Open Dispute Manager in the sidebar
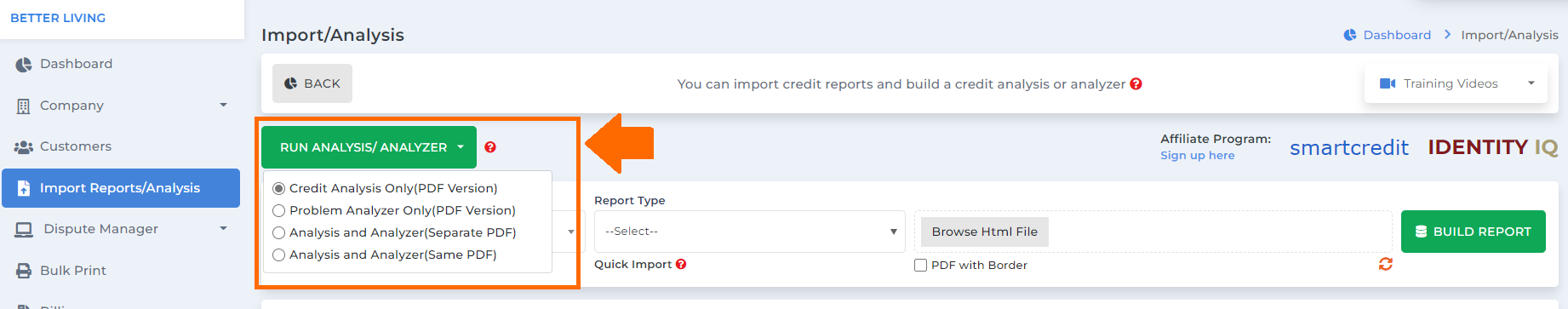 [x=121, y=229]
